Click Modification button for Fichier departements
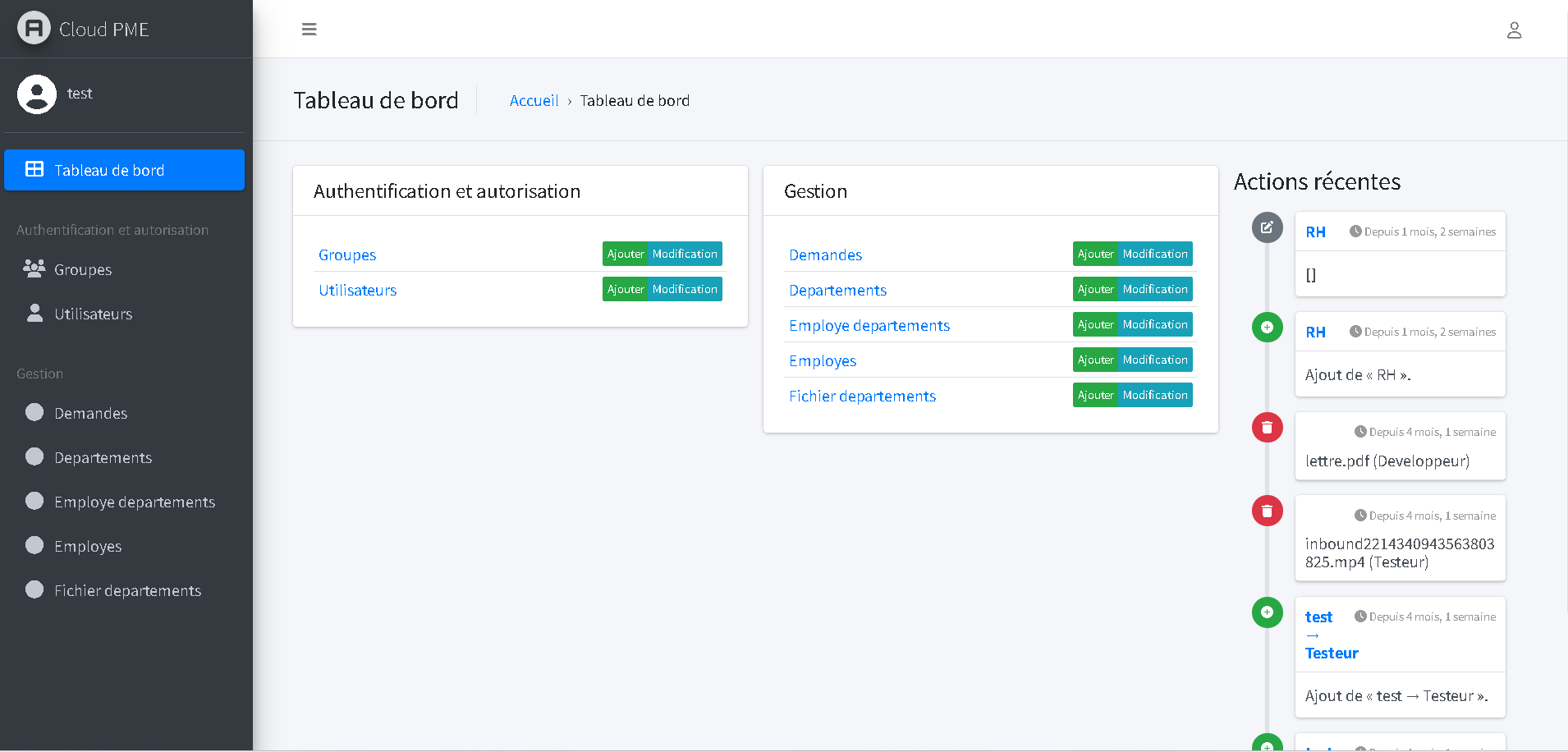The image size is (1568, 752). click(x=1155, y=395)
